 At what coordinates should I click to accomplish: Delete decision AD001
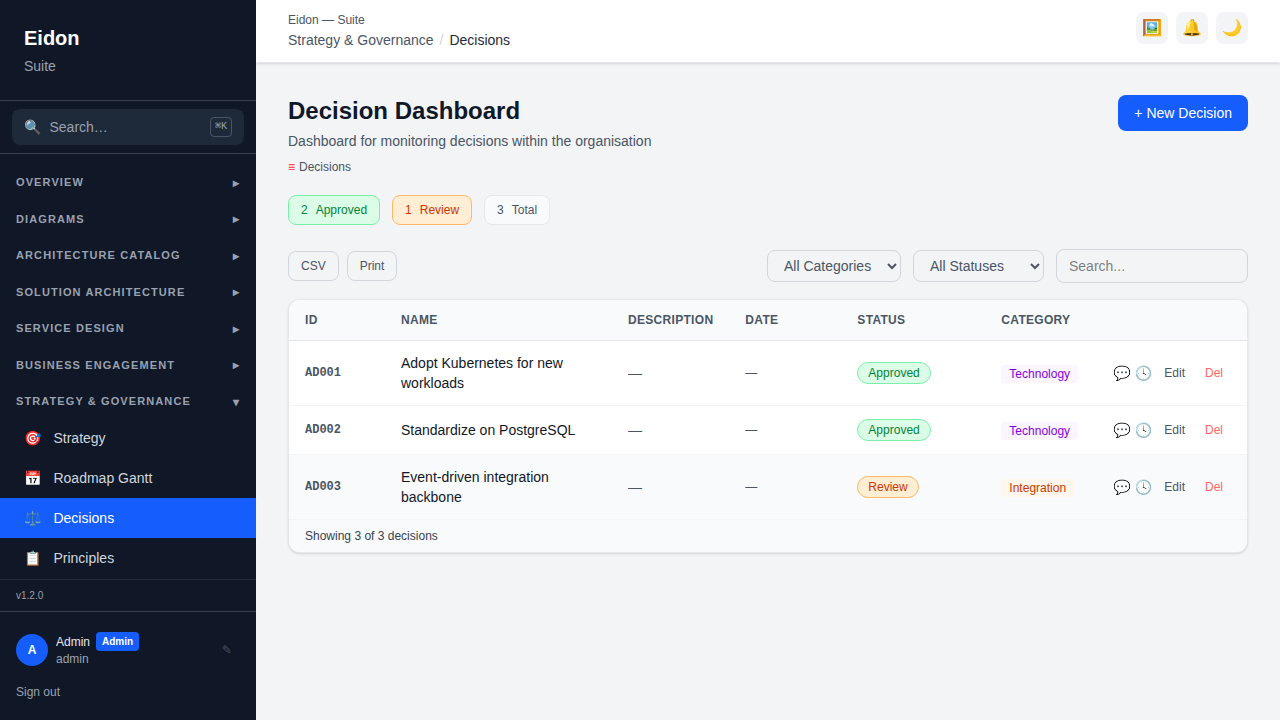click(1214, 373)
